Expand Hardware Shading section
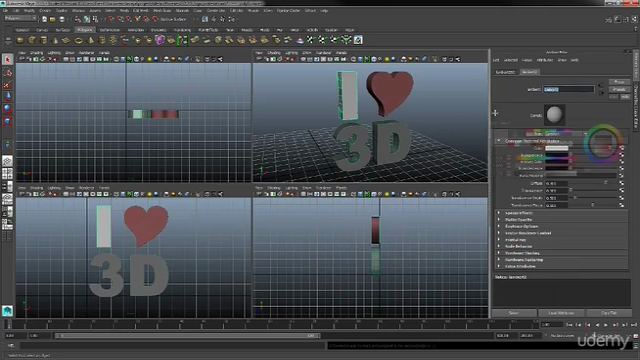 click(x=498, y=253)
